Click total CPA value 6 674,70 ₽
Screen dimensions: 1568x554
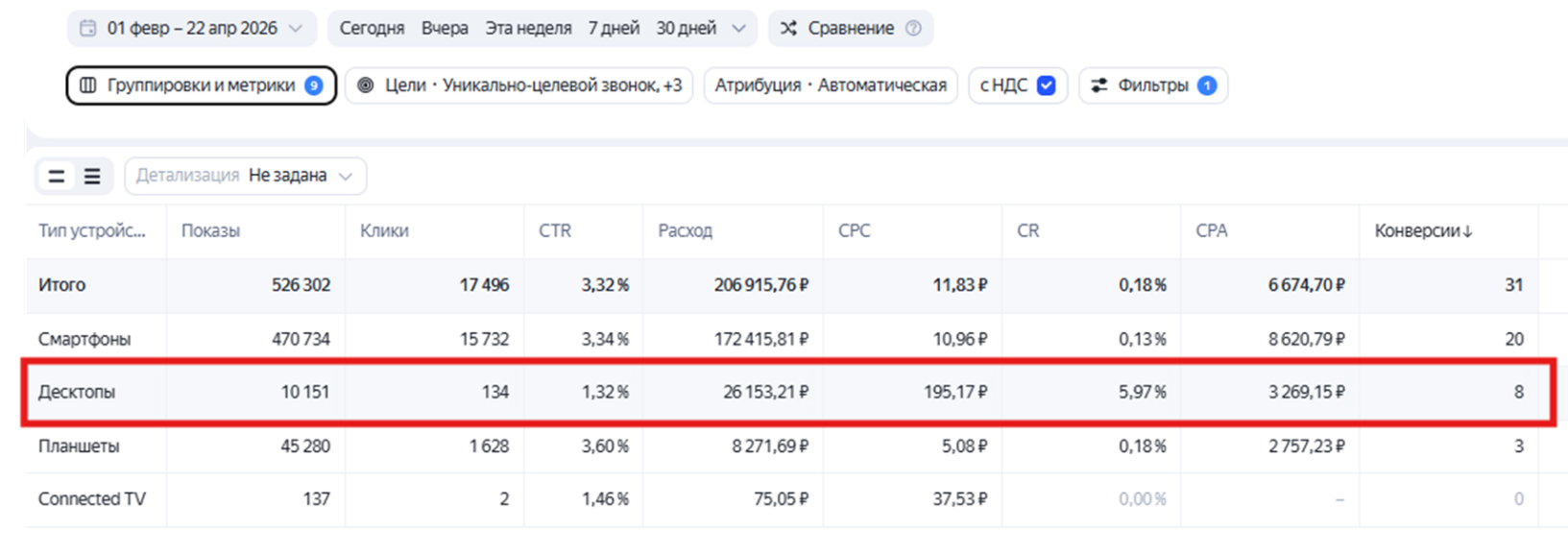point(1306,285)
